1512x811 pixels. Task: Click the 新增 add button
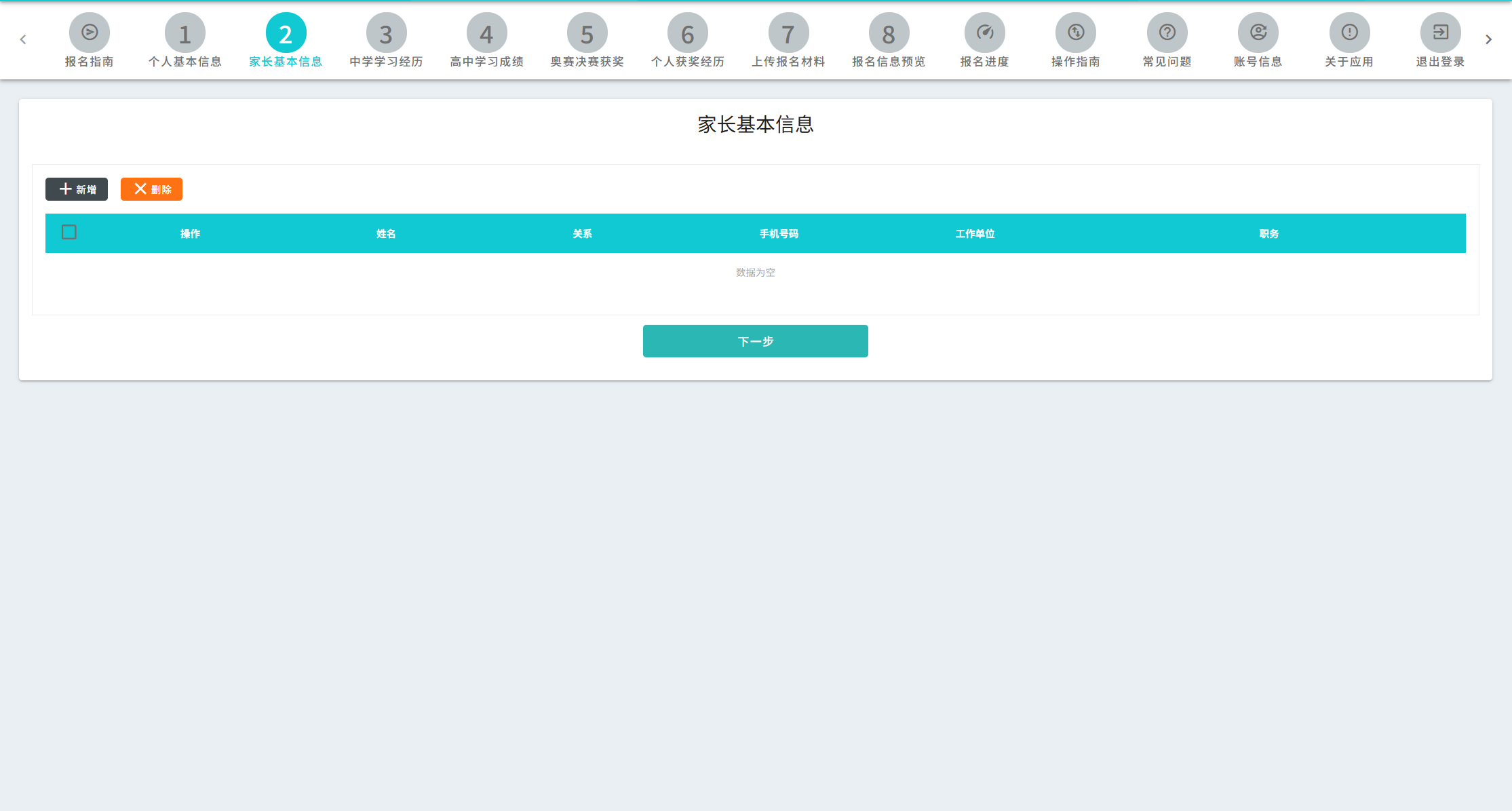pyautogui.click(x=77, y=189)
